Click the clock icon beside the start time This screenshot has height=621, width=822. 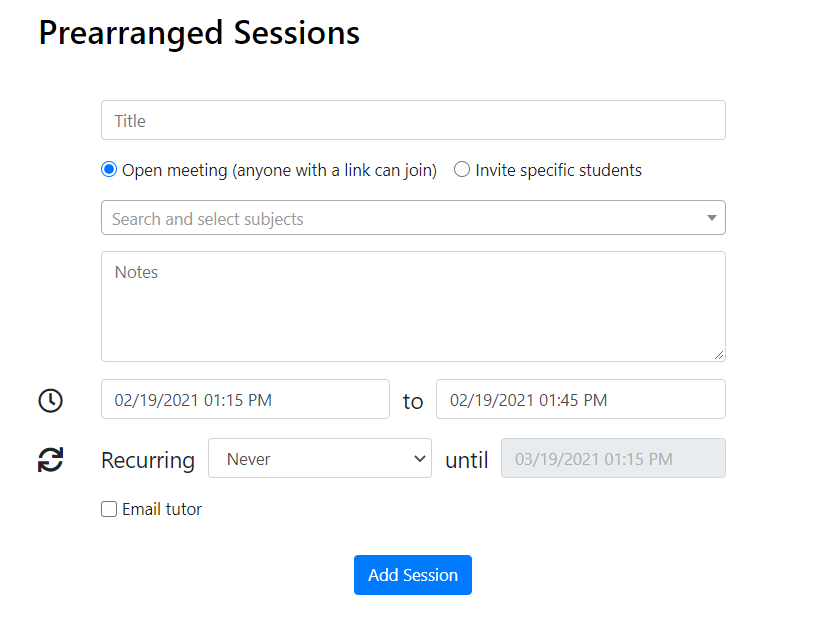pyautogui.click(x=50, y=401)
